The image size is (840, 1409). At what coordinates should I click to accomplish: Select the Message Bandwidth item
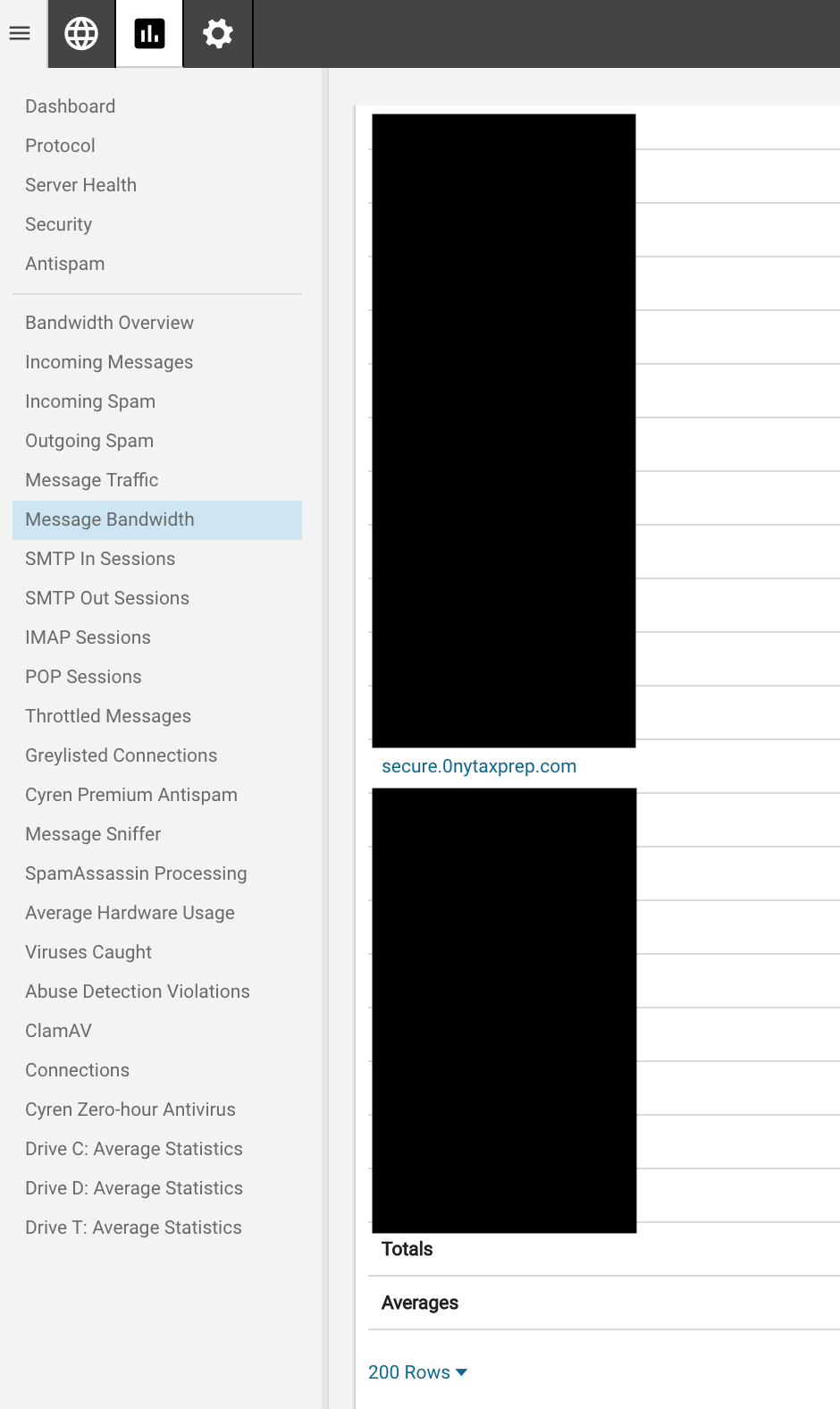pyautogui.click(x=110, y=519)
